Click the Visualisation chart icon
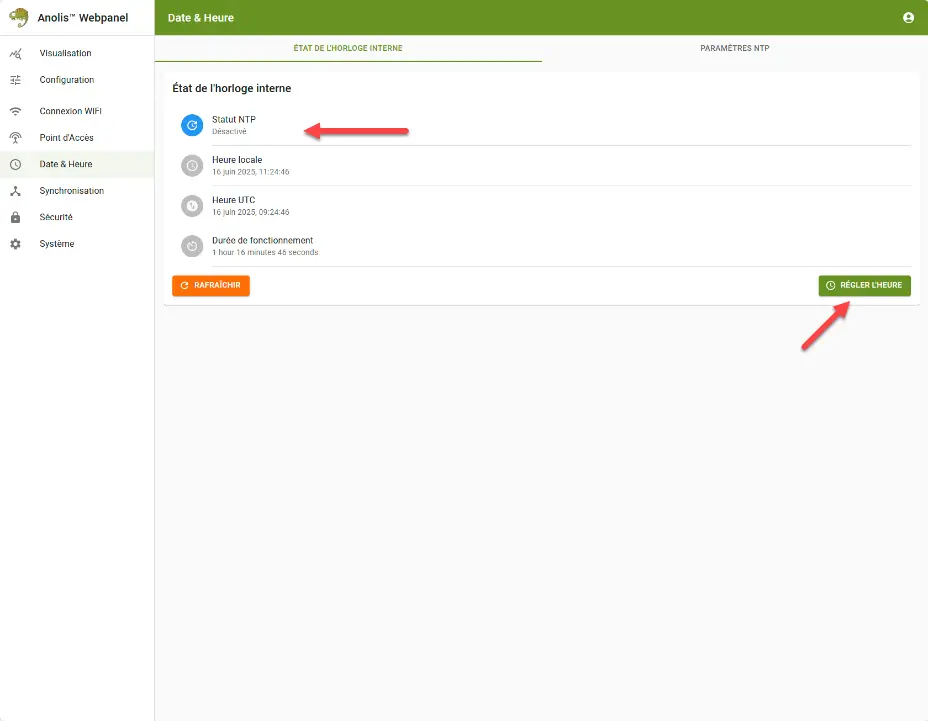 pyautogui.click(x=16, y=53)
